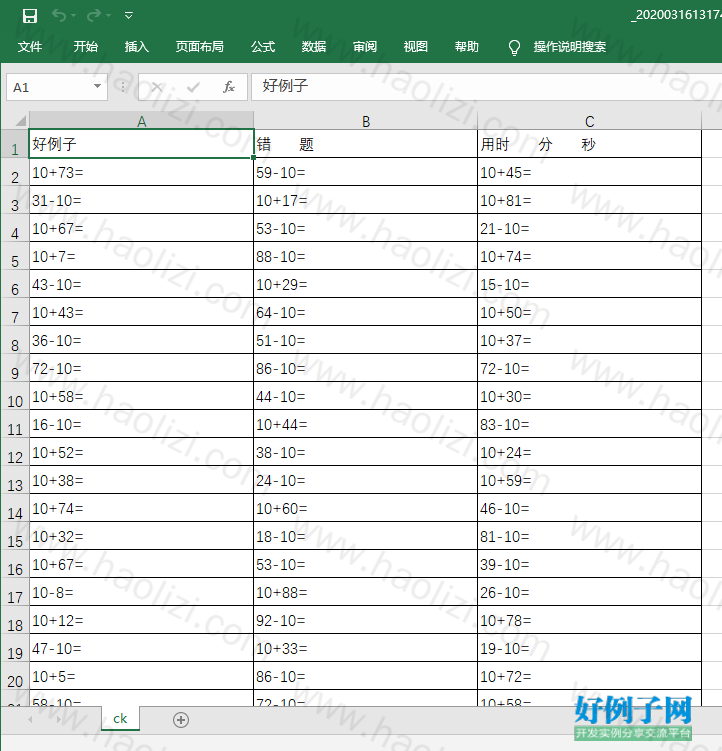Select cell with 83-10=
Image resolution: width=722 pixels, height=751 pixels.
tap(589, 424)
